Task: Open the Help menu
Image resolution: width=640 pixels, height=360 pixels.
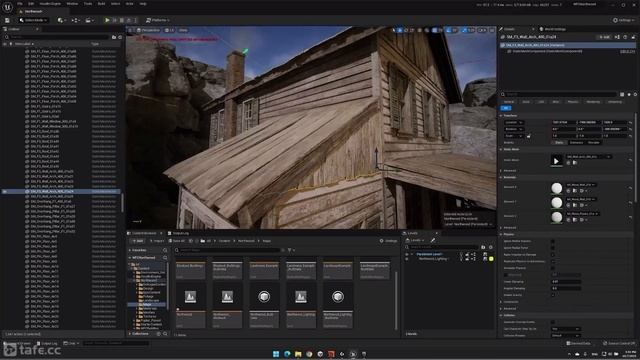Action: (143, 4)
